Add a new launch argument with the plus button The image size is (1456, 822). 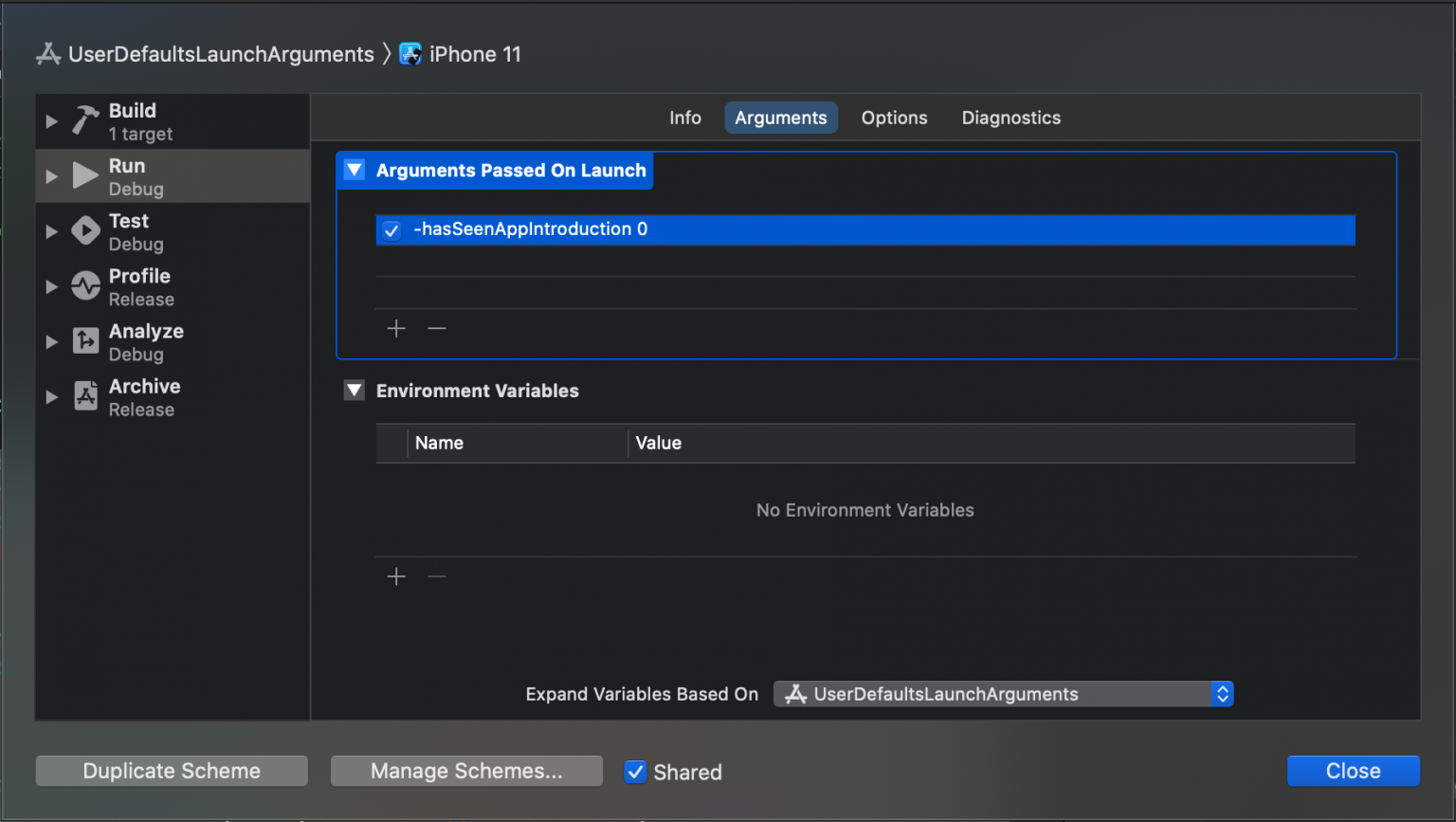click(x=396, y=328)
